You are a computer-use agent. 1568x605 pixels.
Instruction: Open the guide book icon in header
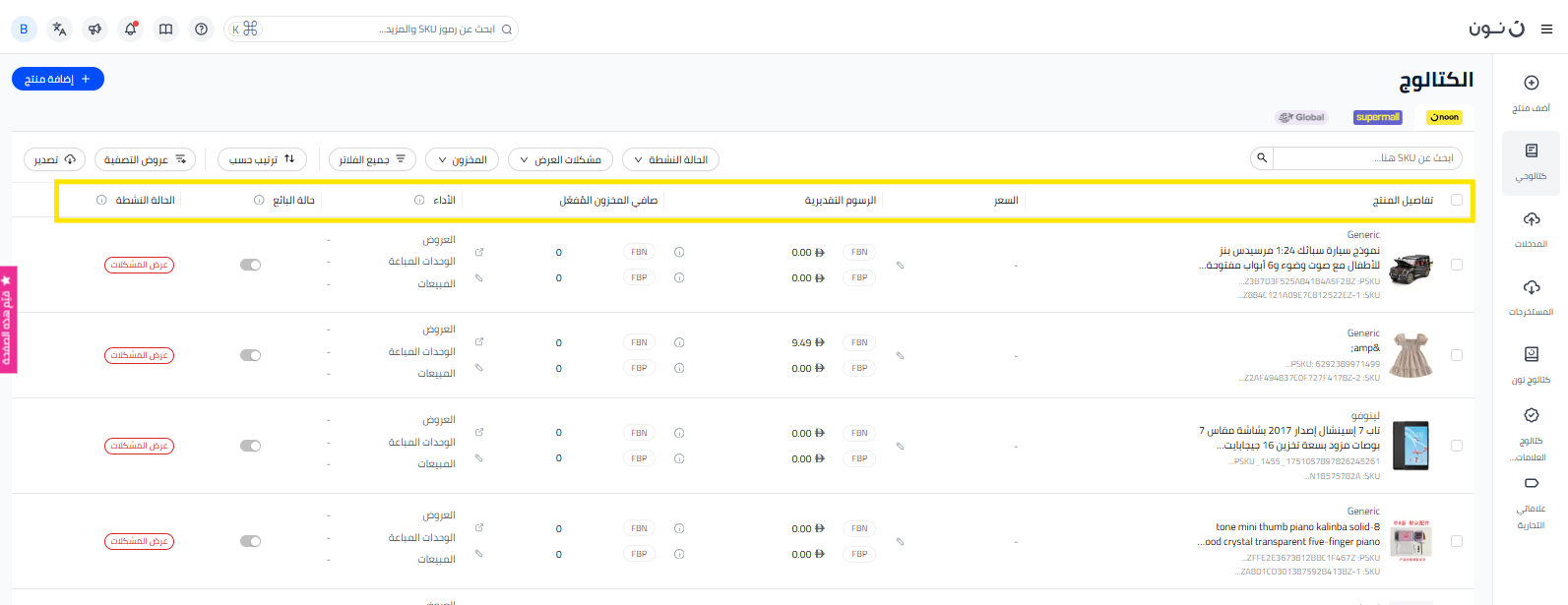click(165, 30)
